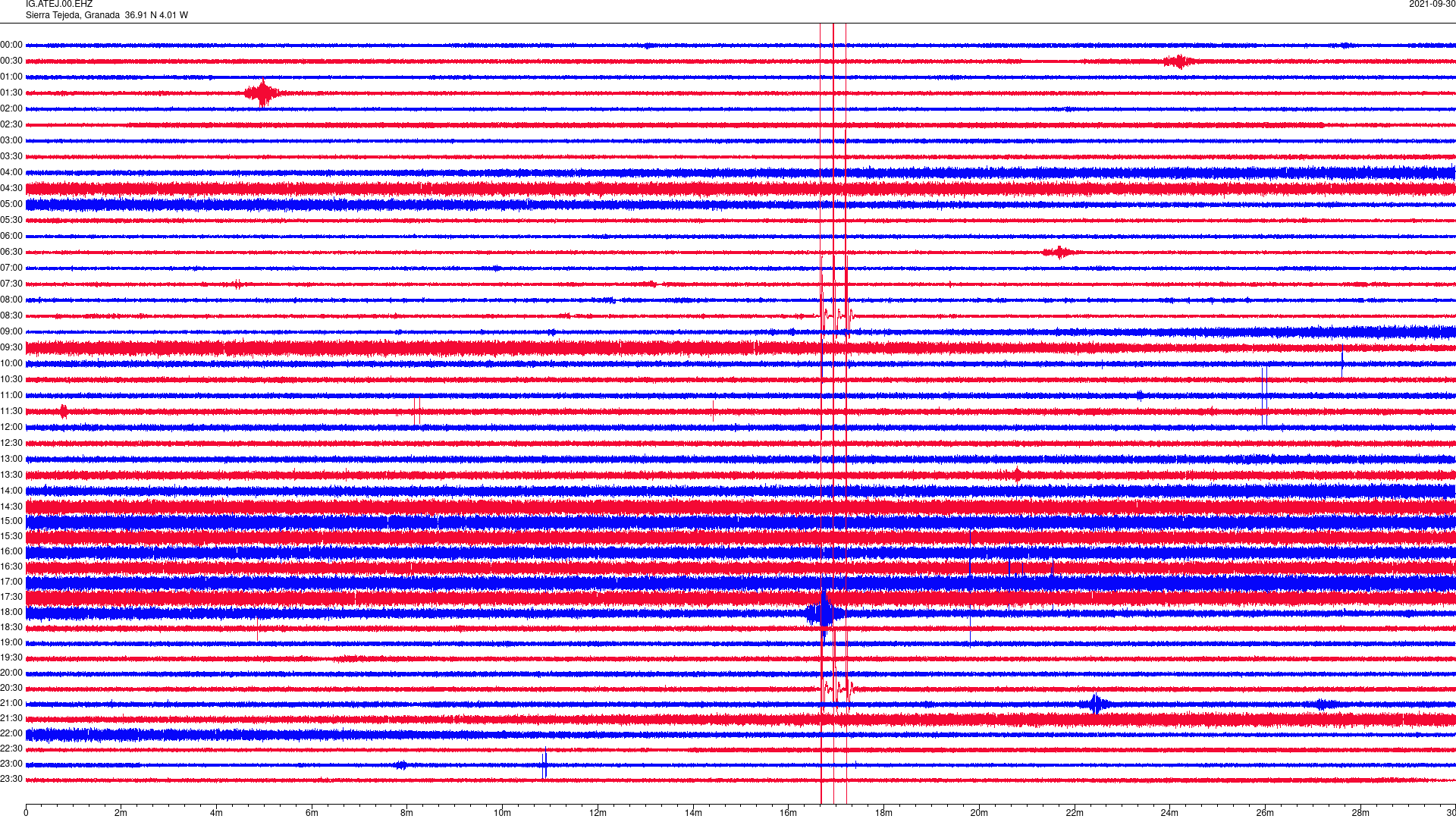This screenshot has height=819, width=1456.
Task: Select the 19:30 time row label
Action: (x=11, y=658)
